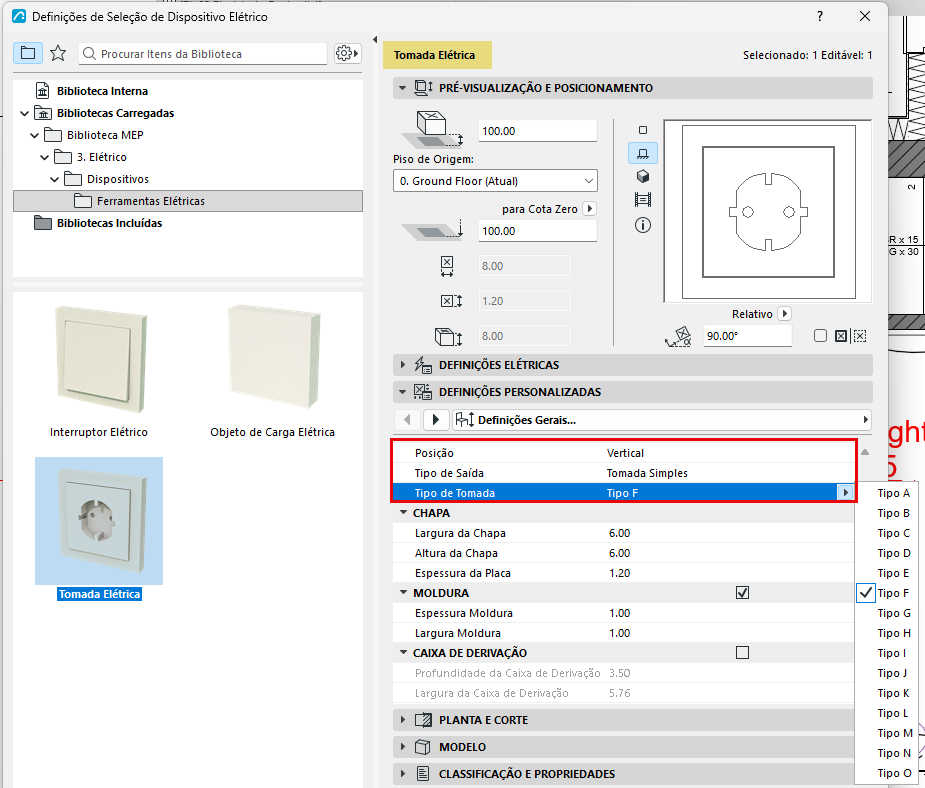Open the Definições Gerais page dropdown
Image resolution: width=925 pixels, height=788 pixels.
click(662, 420)
